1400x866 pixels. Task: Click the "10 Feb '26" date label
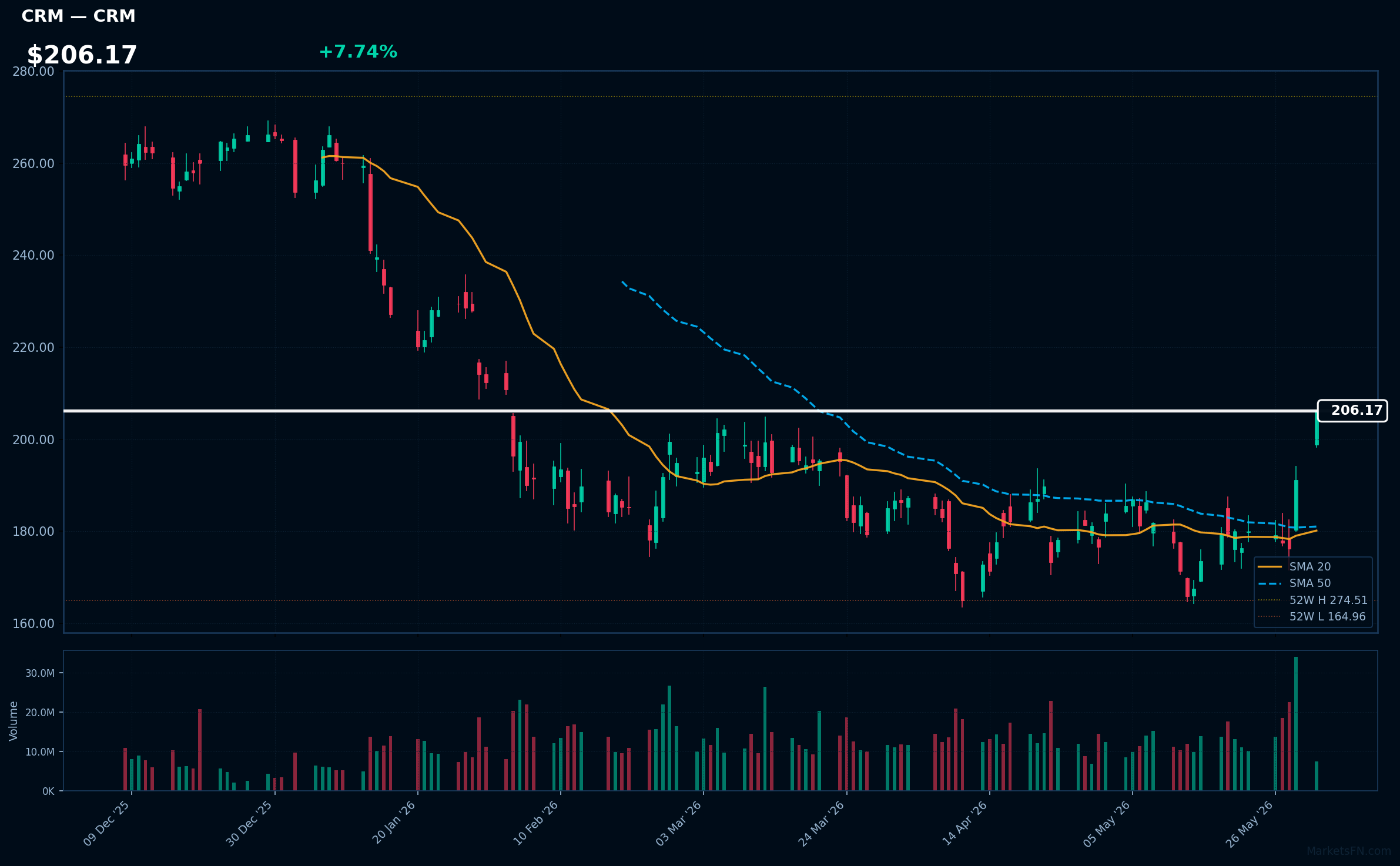coord(536,823)
